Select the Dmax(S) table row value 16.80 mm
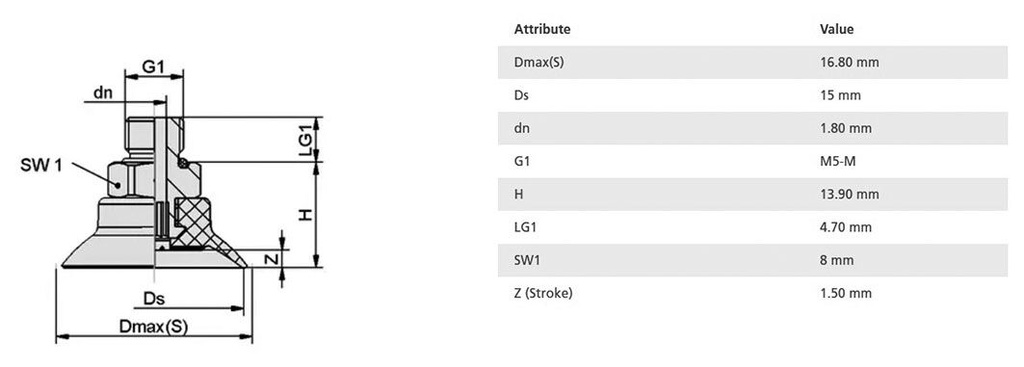 pos(849,63)
